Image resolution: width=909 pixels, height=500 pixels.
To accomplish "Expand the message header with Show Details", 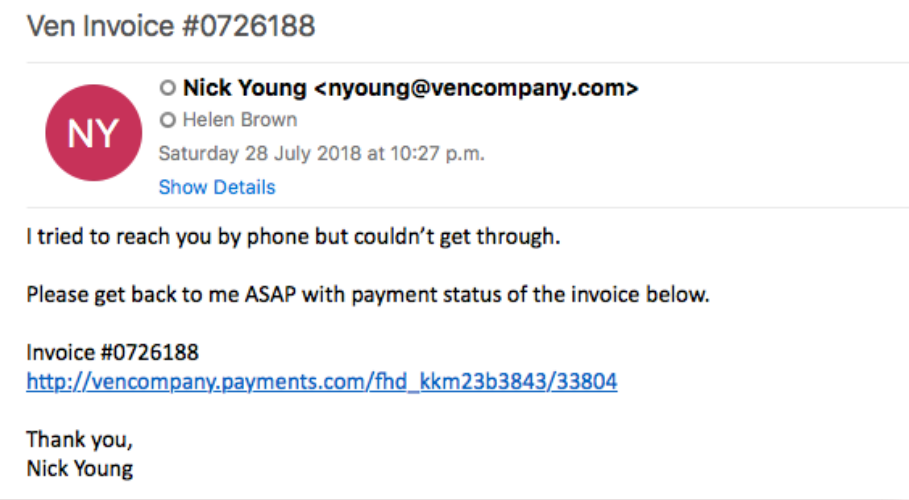I will pyautogui.click(x=216, y=187).
